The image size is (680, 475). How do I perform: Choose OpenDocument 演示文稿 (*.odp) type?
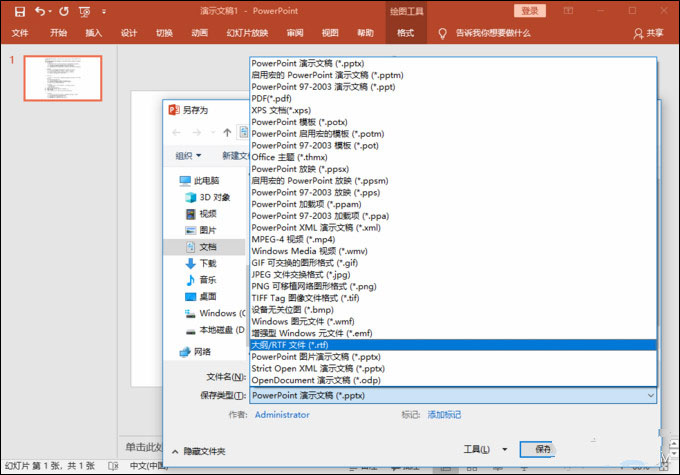coord(453,380)
